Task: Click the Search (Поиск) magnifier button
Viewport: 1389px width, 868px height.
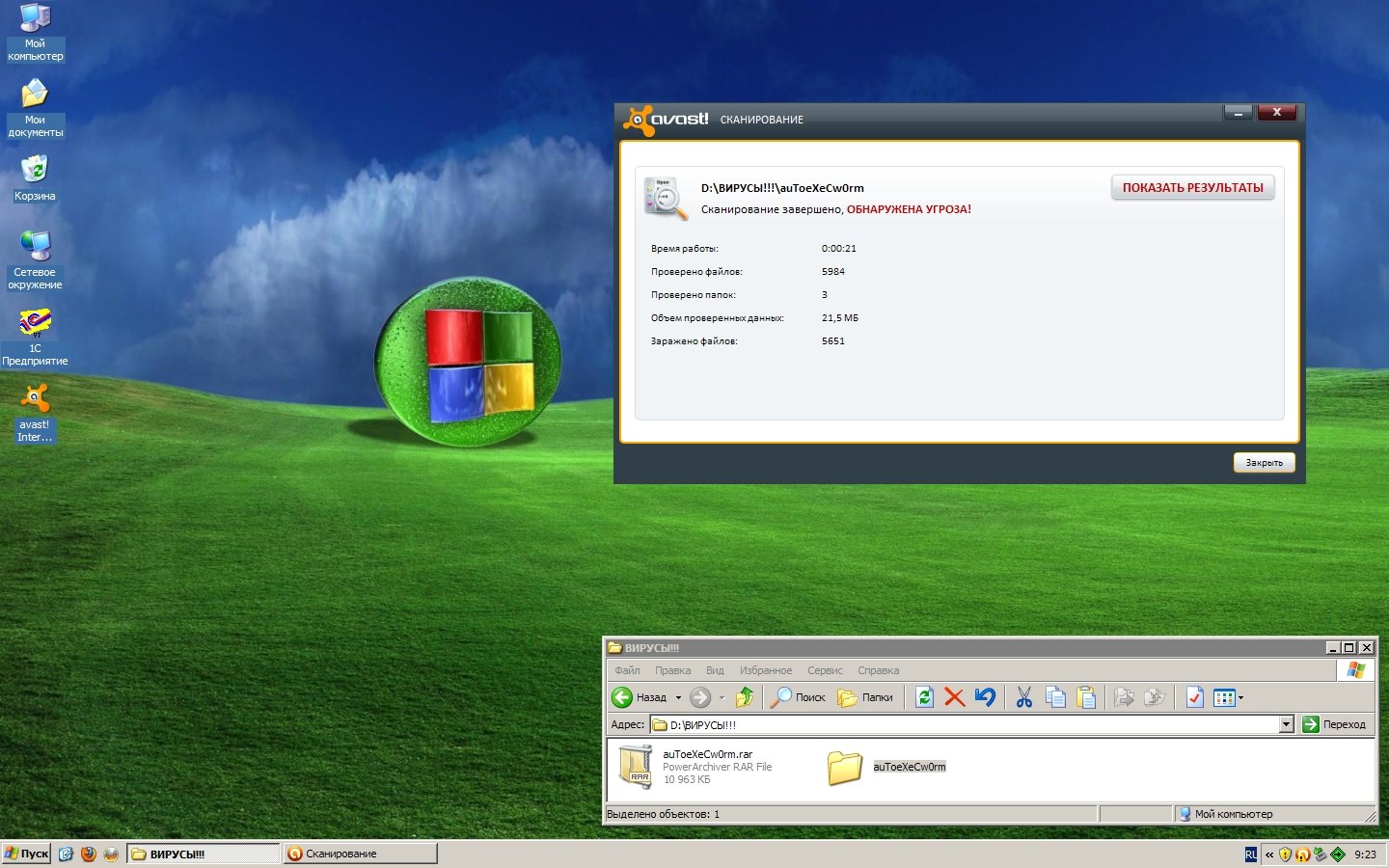Action: pos(797,697)
